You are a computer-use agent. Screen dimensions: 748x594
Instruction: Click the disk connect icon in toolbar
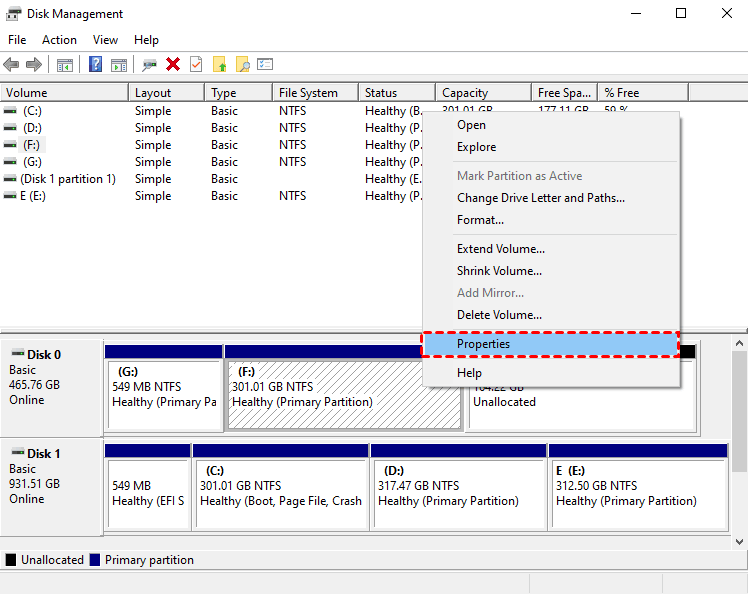(x=150, y=65)
